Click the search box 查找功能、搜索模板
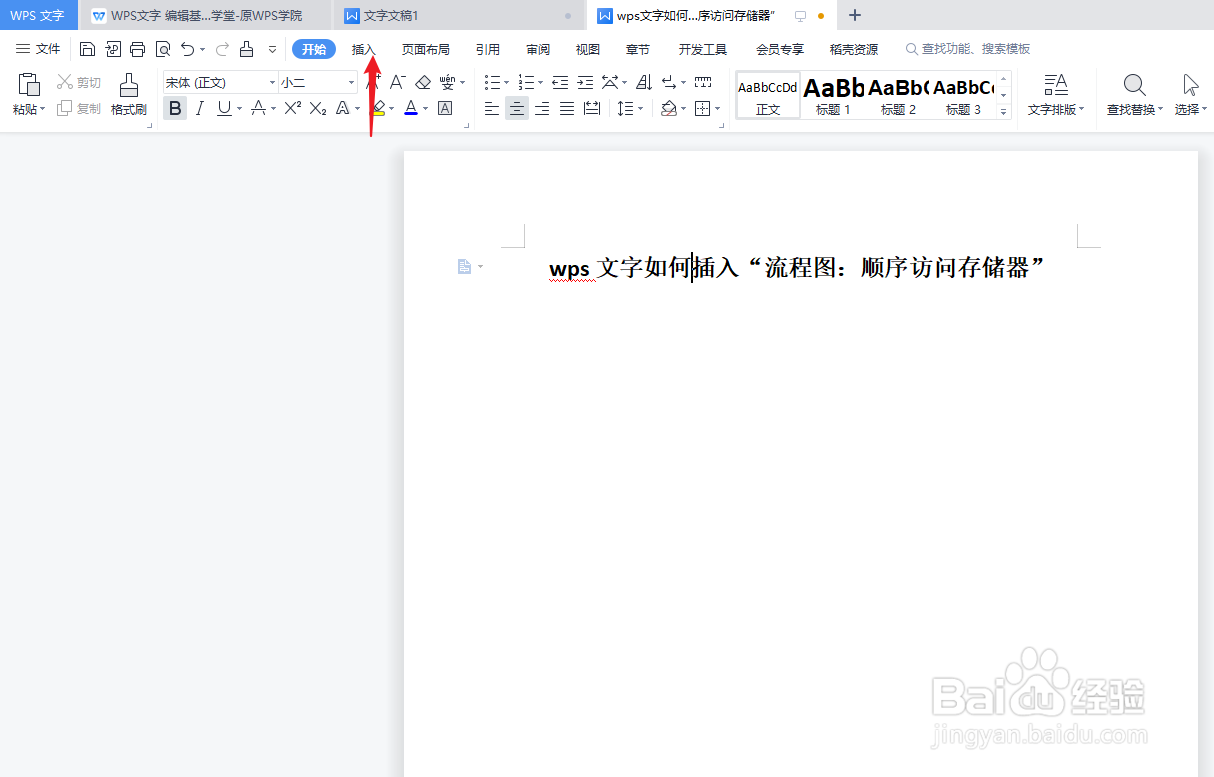Screen dimensions: 1214x777 point(968,49)
